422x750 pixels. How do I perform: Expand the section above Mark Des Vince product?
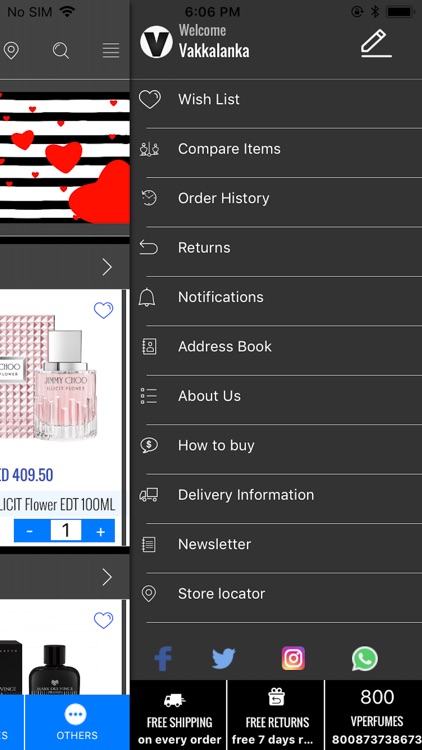pyautogui.click(x=107, y=577)
